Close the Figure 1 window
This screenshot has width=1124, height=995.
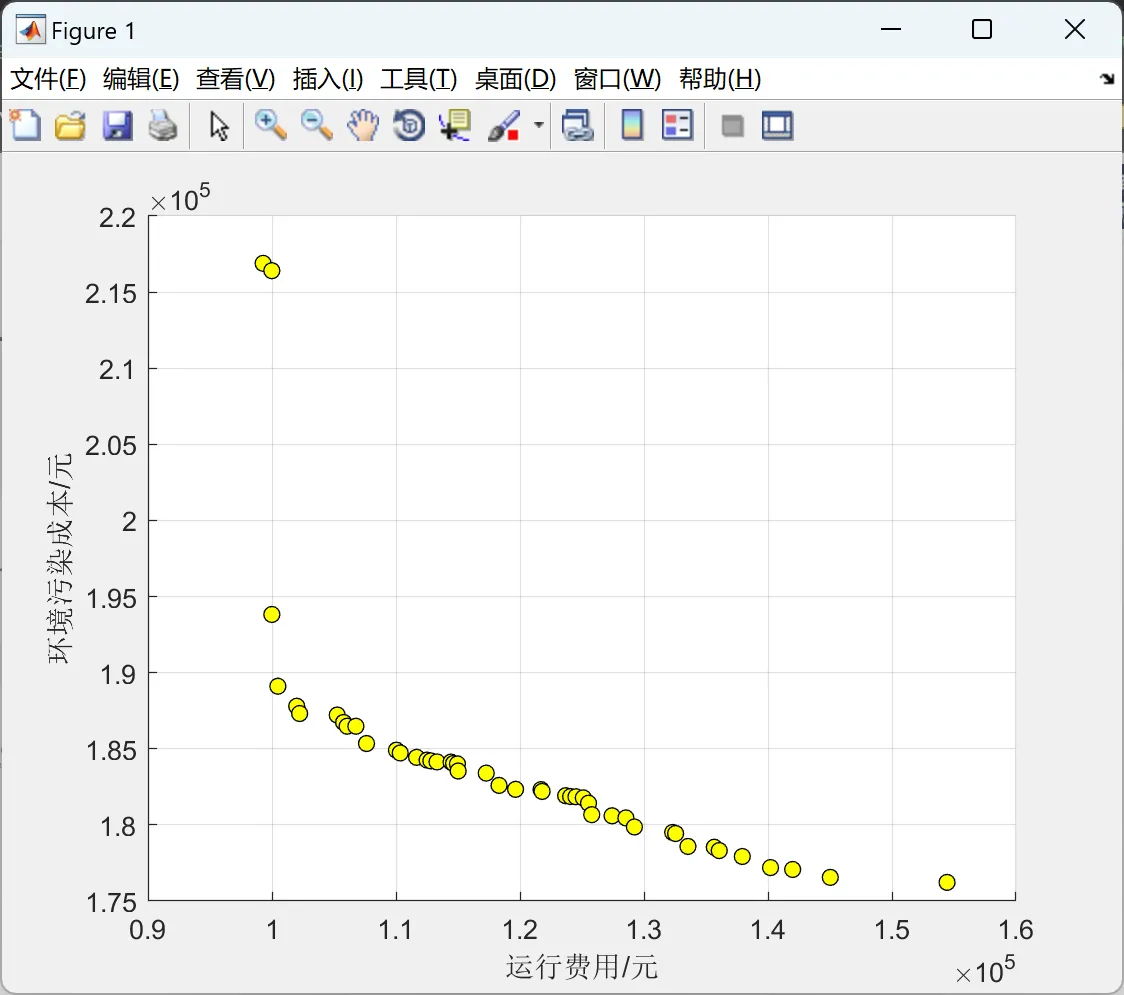pyautogui.click(x=1075, y=29)
